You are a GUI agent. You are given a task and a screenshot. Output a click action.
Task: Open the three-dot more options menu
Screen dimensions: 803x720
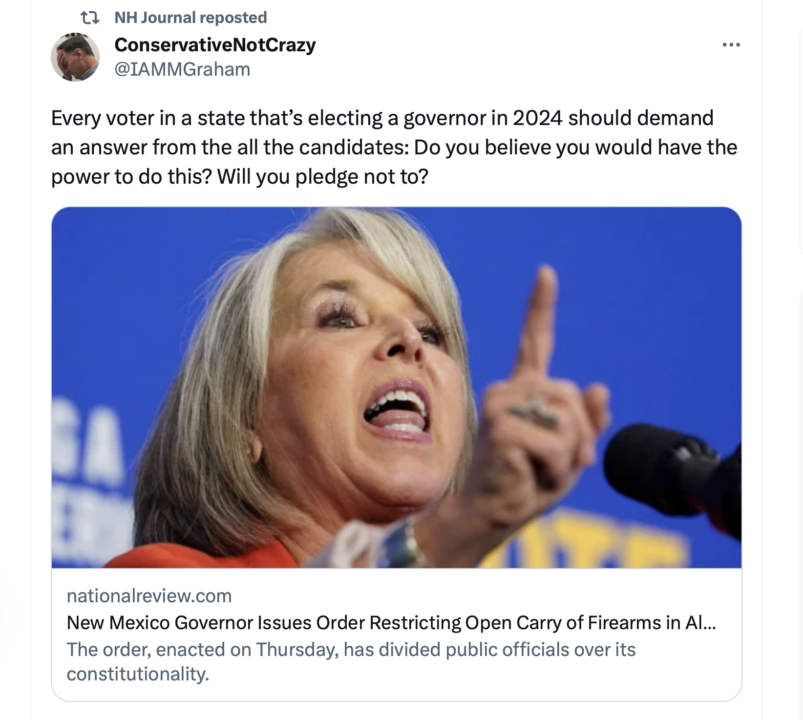(731, 45)
